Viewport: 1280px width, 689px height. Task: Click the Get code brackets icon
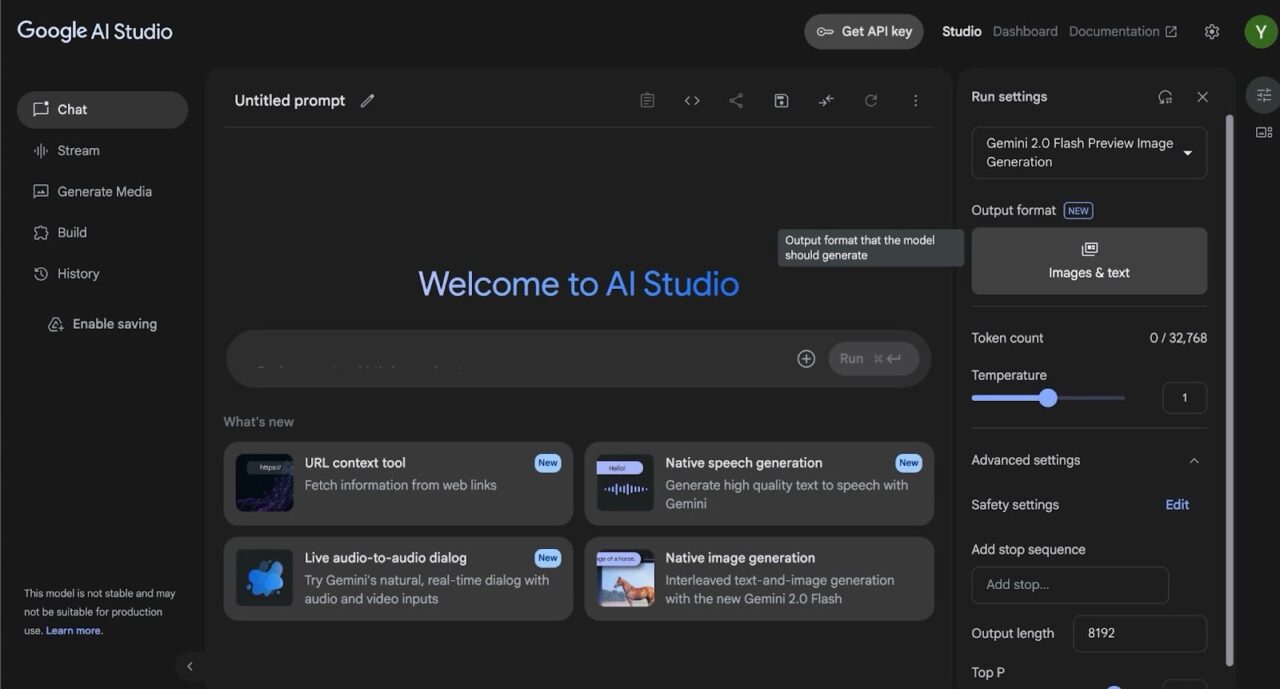(692, 101)
